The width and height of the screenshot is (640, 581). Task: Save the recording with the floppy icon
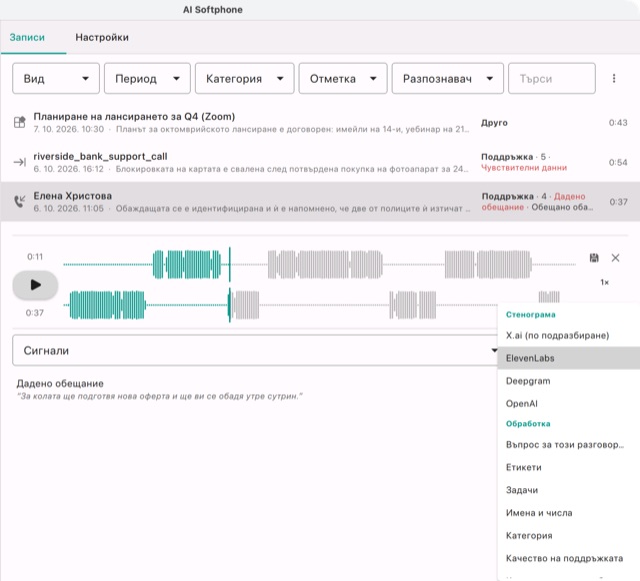tap(594, 258)
